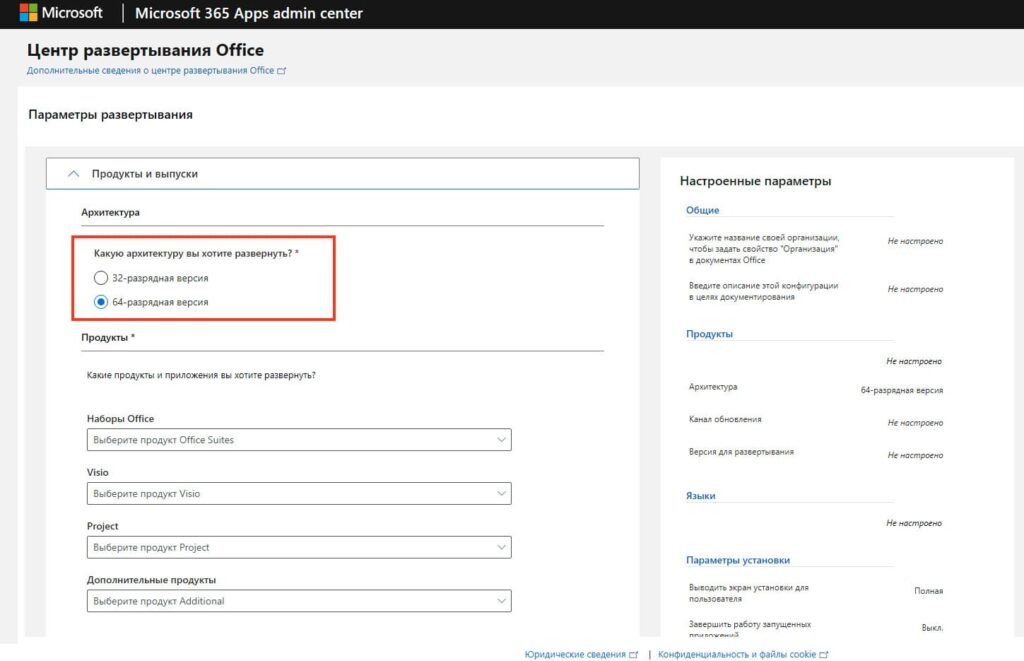The height and width of the screenshot is (661, 1024).
Task: Select 32-разрядная версия radio button
Action: coord(101,278)
